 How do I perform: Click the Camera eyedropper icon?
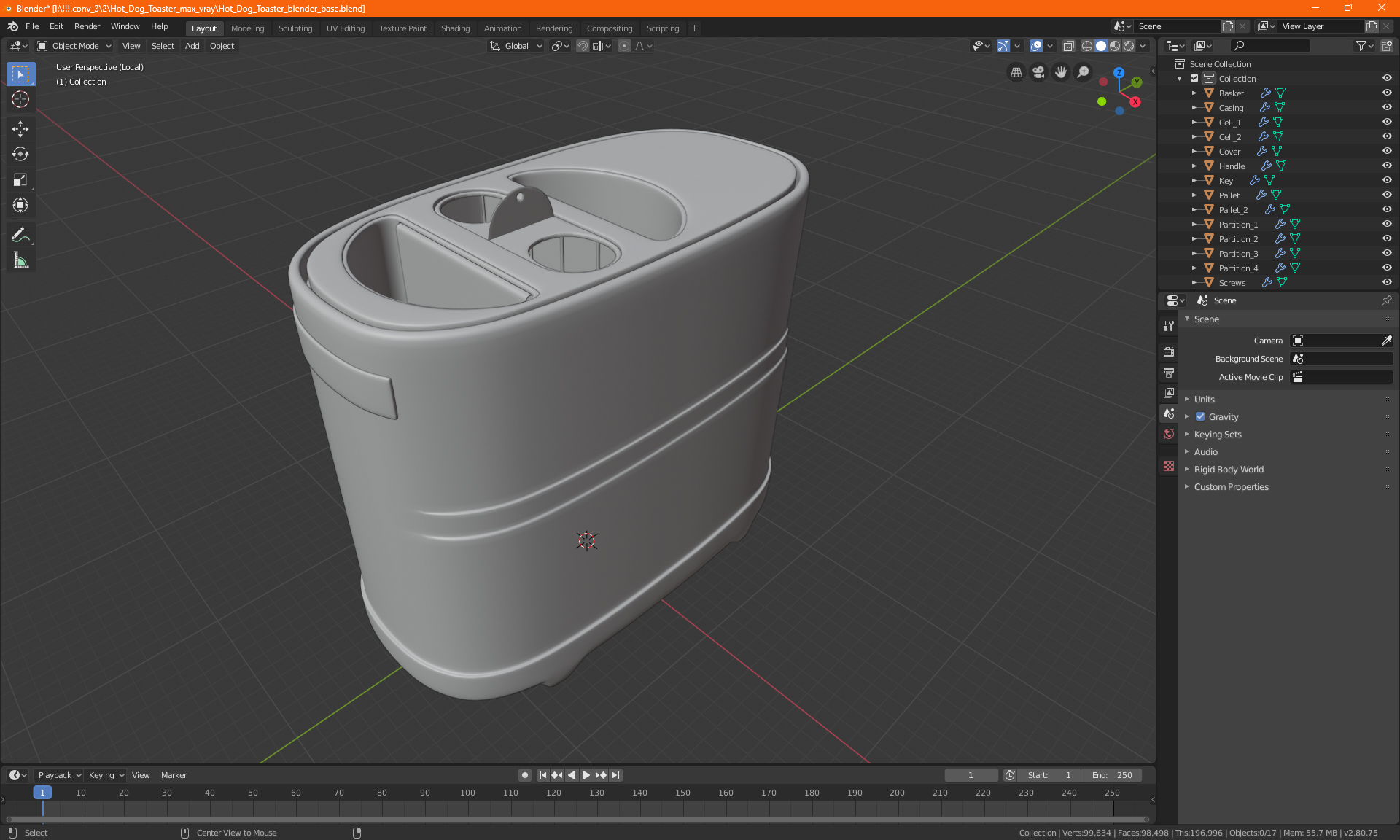[x=1386, y=341]
